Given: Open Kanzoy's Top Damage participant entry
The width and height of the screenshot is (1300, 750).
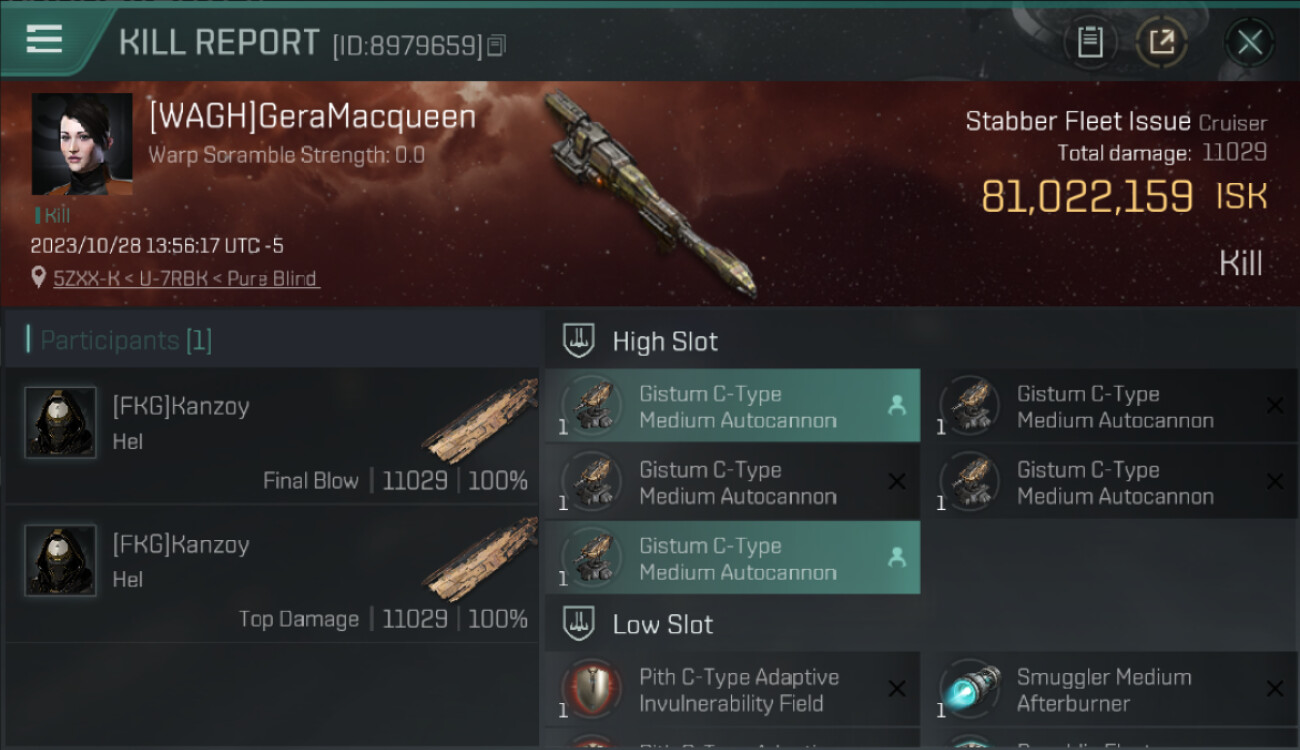Looking at the screenshot, I should click(x=272, y=573).
